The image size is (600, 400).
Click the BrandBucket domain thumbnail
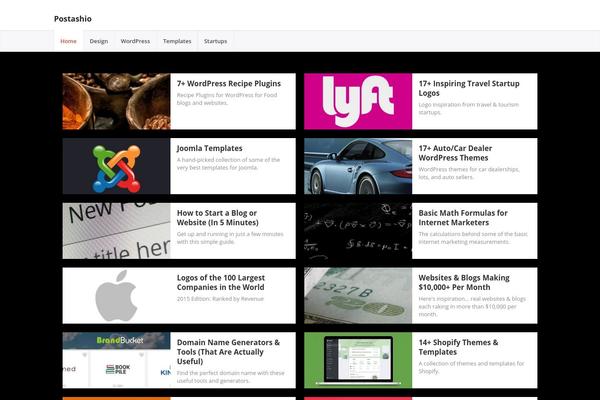[116, 360]
